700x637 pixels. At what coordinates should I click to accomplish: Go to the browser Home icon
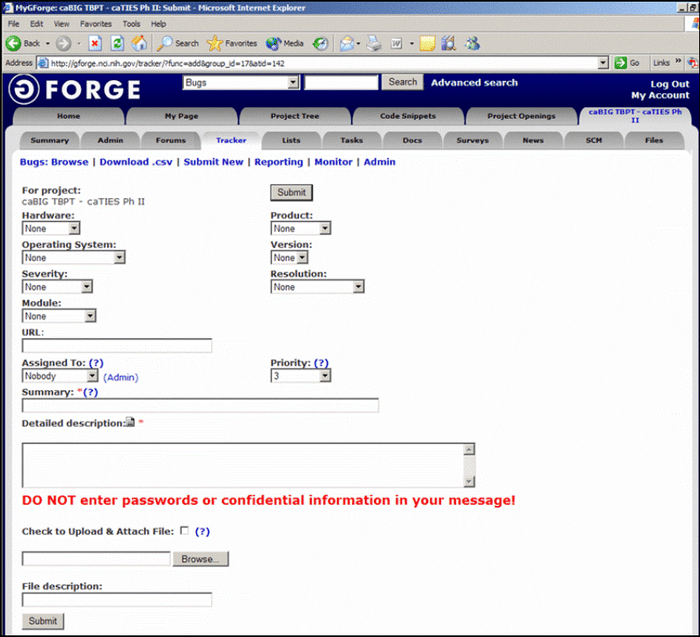[139, 43]
